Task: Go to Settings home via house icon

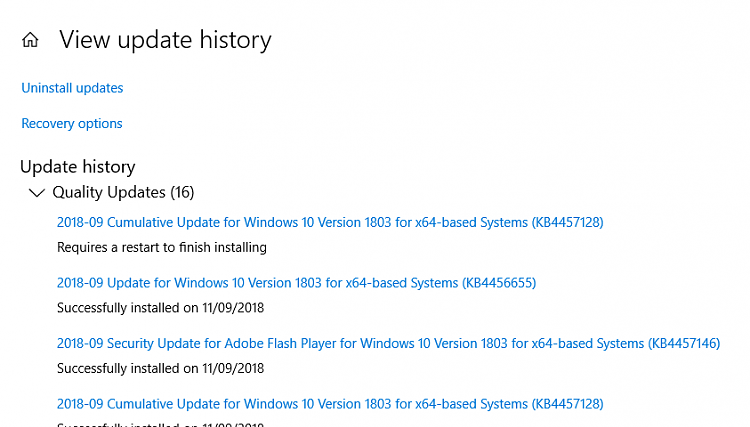Action: coord(30,40)
